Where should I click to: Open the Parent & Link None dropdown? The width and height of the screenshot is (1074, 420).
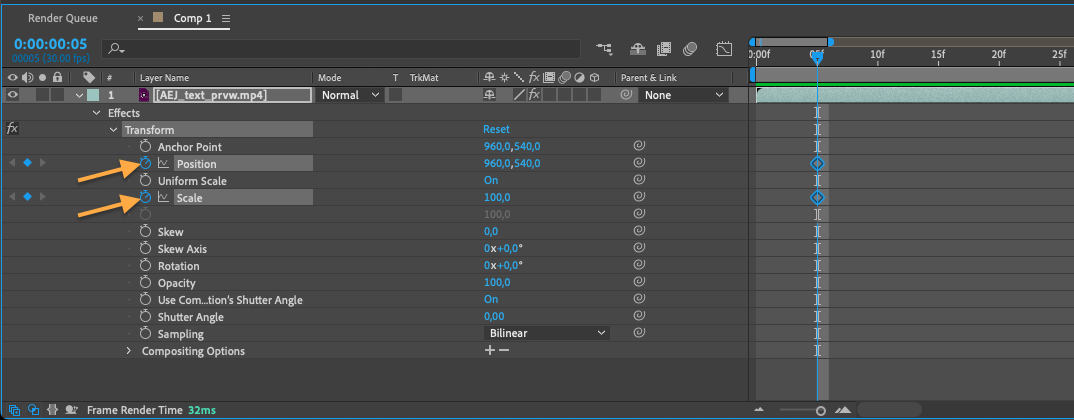683,95
